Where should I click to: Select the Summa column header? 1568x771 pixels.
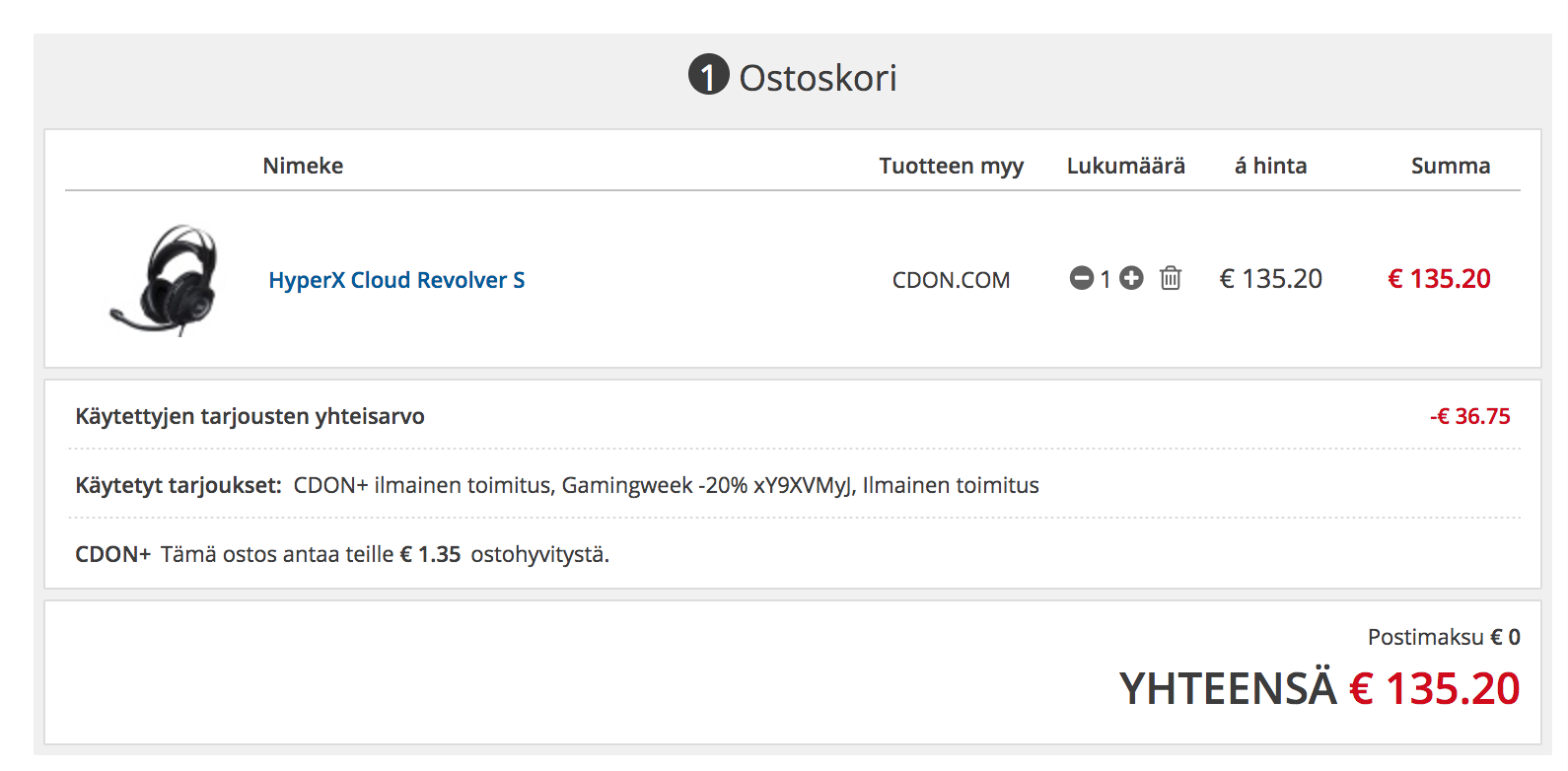pos(1451,166)
